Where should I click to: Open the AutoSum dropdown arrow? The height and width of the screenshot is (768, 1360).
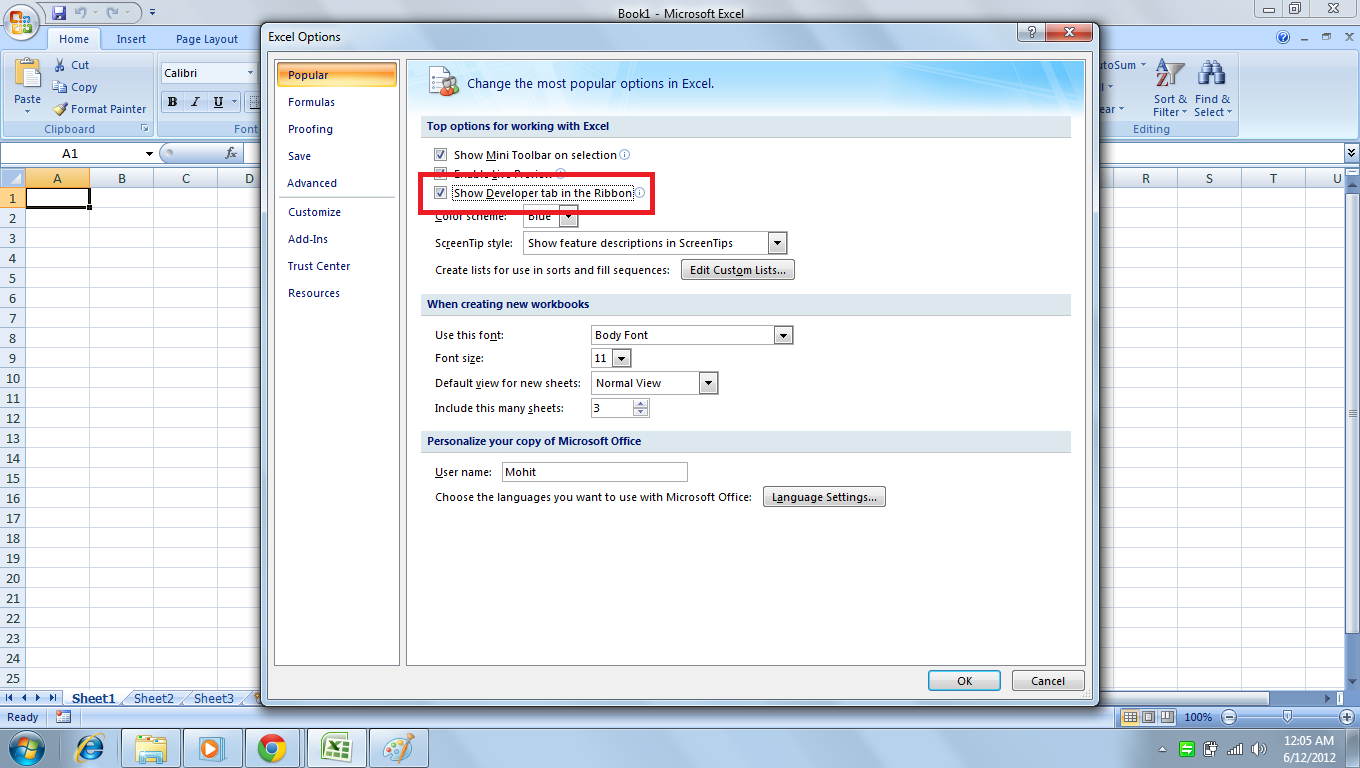coord(1145,65)
